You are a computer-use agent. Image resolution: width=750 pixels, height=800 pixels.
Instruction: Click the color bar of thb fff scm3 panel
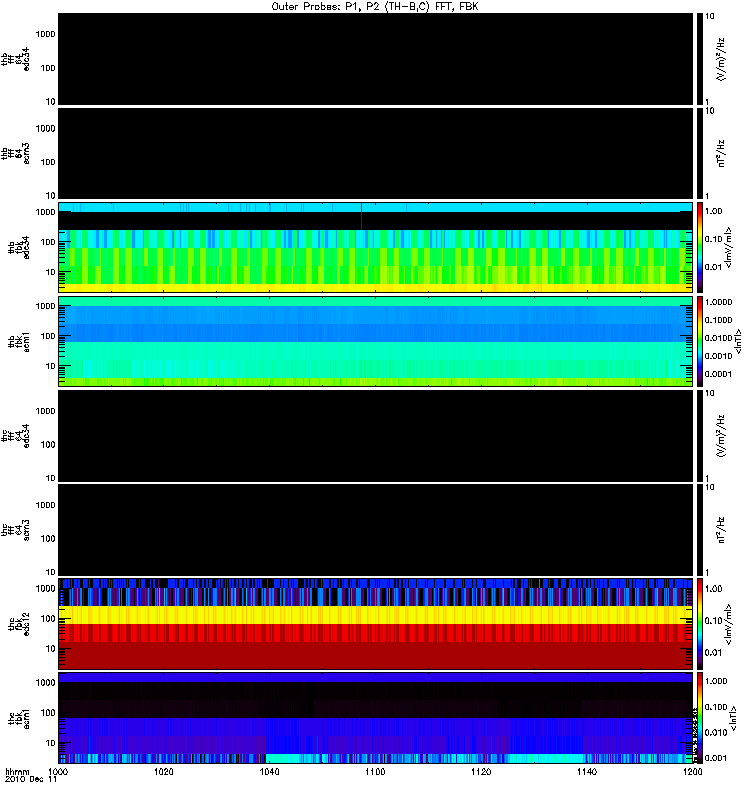pyautogui.click(x=699, y=154)
